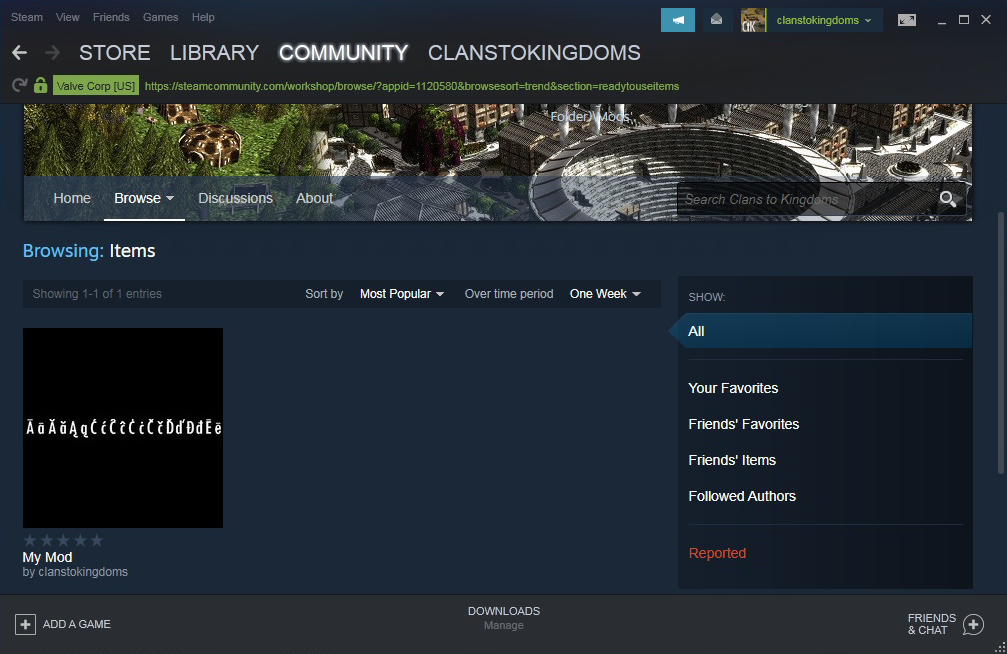
Task: Maximize the Steam window
Action: [x=964, y=20]
